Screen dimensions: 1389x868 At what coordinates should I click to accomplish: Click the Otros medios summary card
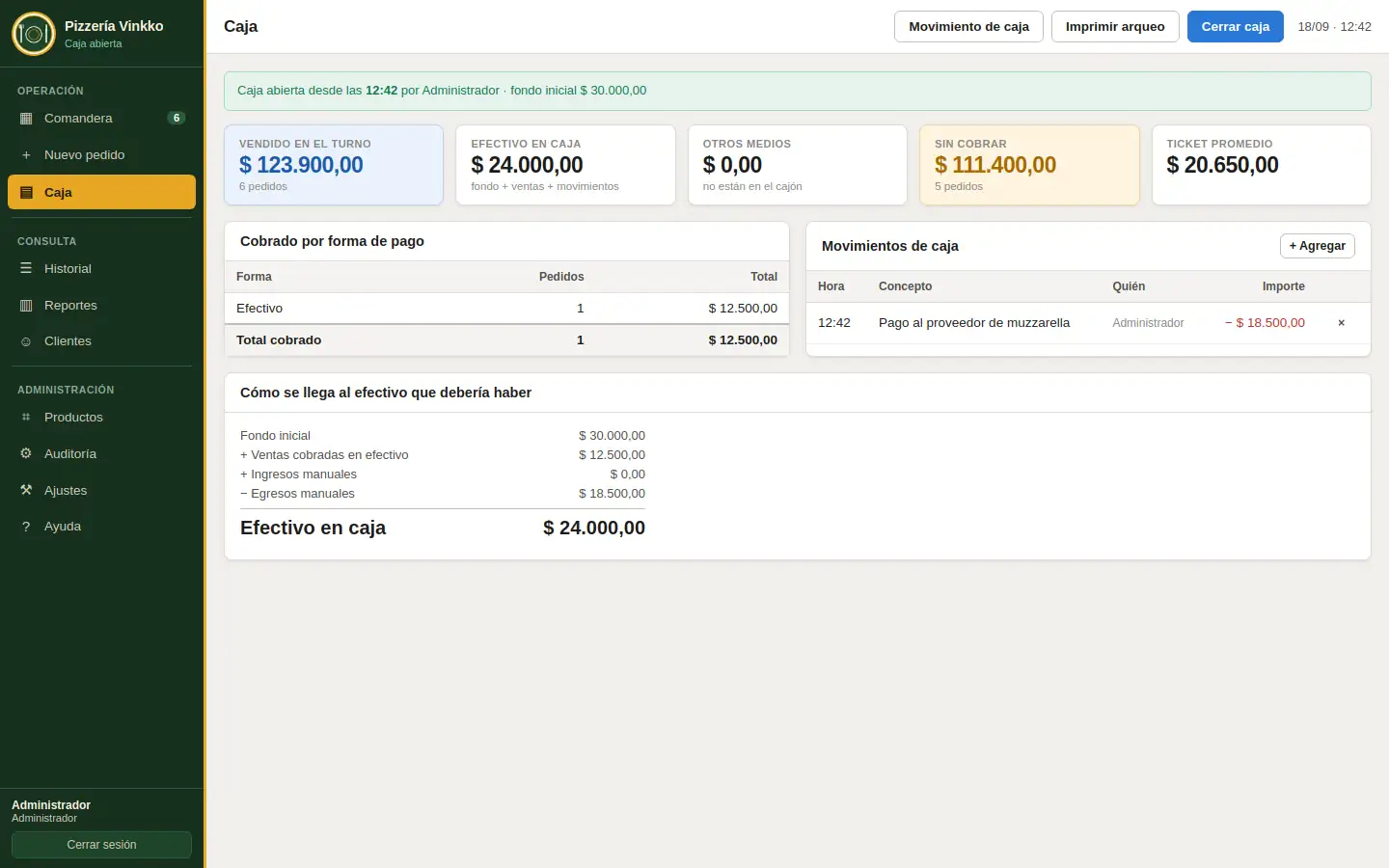coord(798,165)
